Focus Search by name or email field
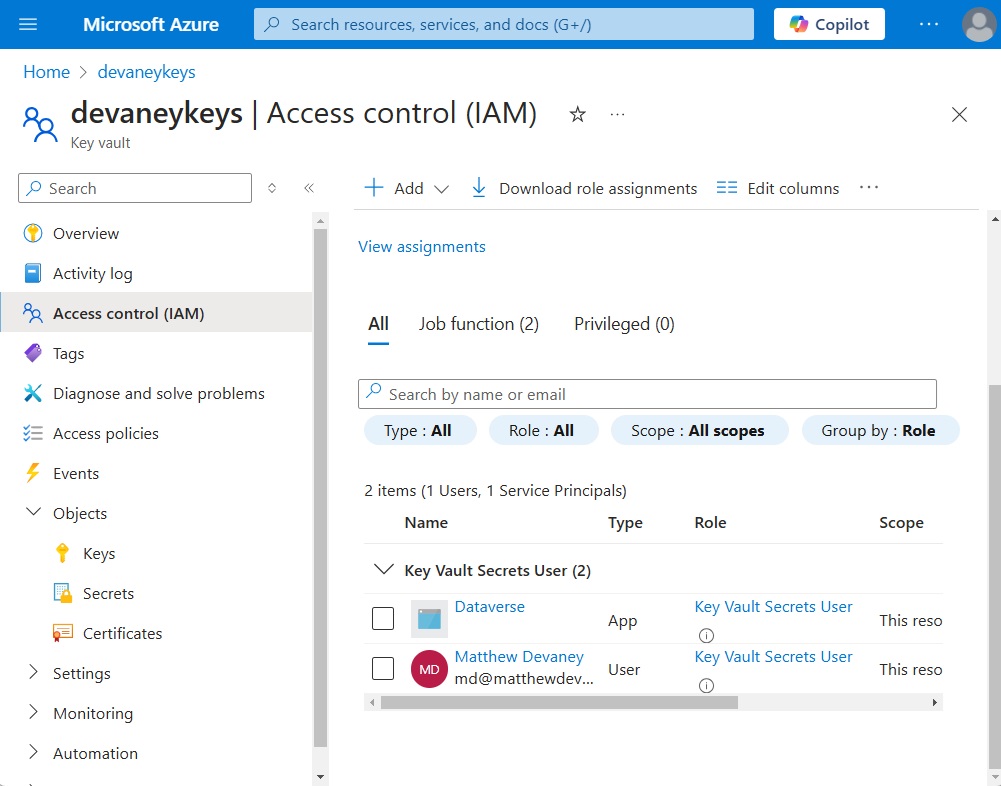1001x786 pixels. (647, 394)
